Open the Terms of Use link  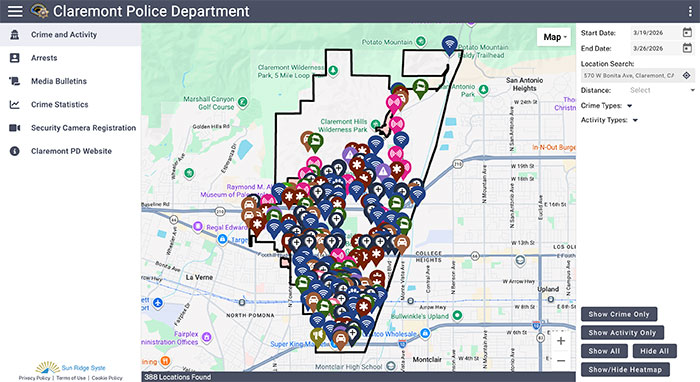pyautogui.click(x=71, y=378)
